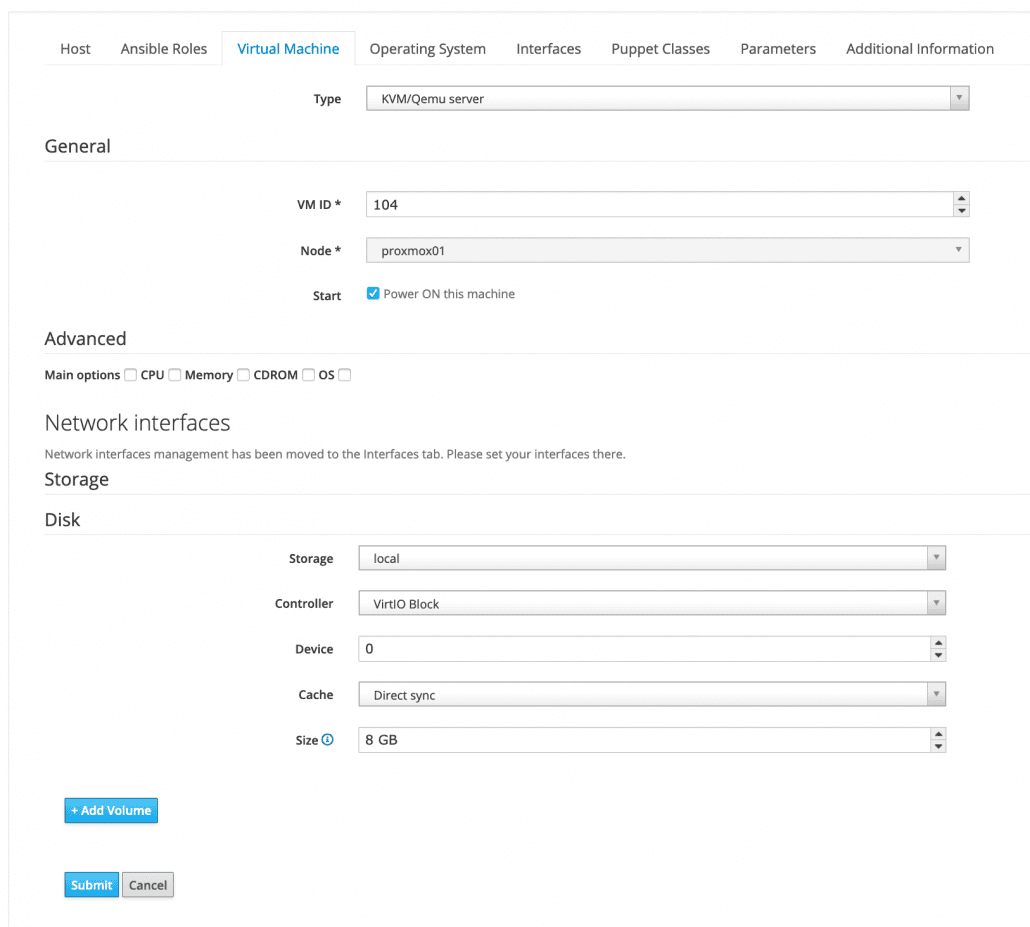The width and height of the screenshot is (1030, 927).
Task: Toggle the Power ON this machine checkbox
Action: pos(373,294)
